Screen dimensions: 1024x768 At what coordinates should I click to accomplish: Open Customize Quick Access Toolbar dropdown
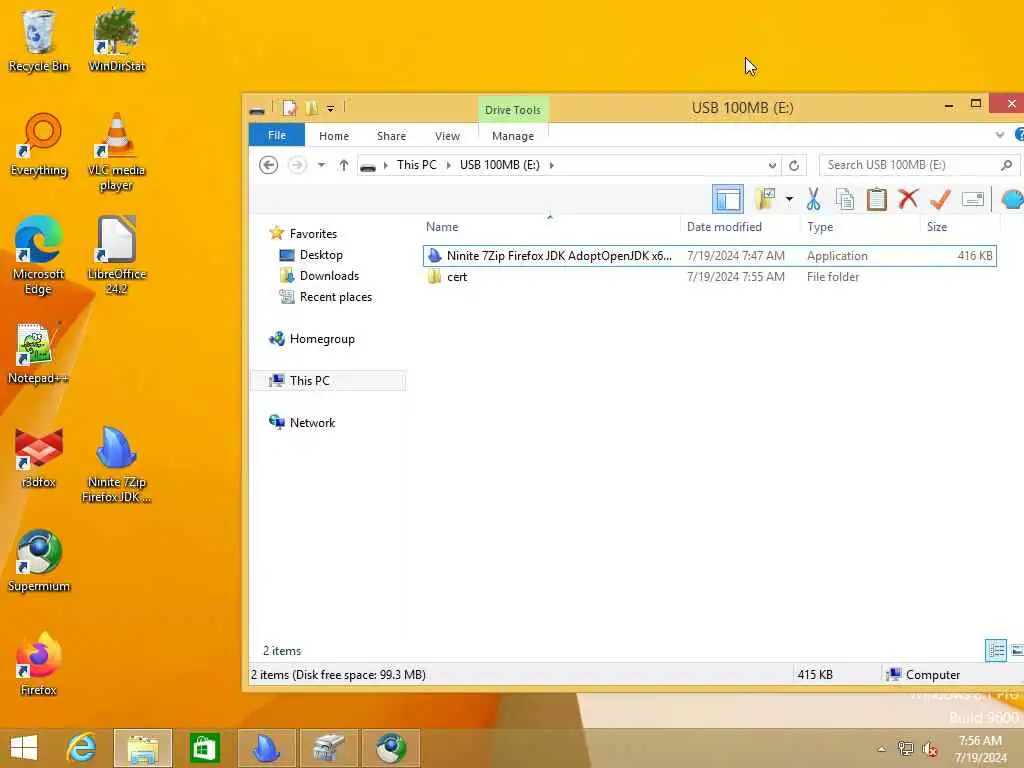[330, 108]
